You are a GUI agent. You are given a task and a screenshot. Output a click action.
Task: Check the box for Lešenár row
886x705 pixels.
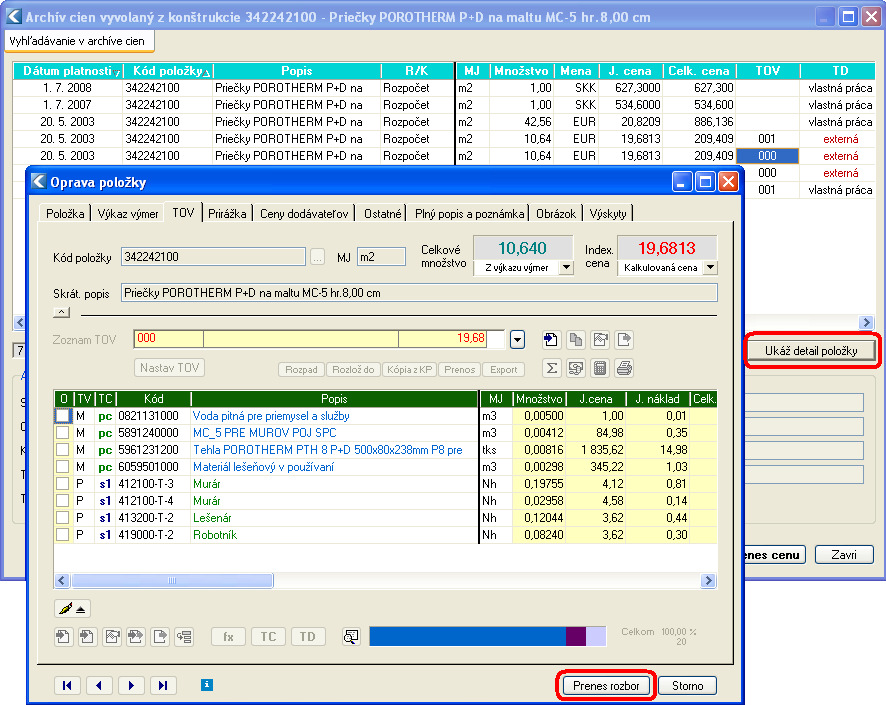[63, 517]
